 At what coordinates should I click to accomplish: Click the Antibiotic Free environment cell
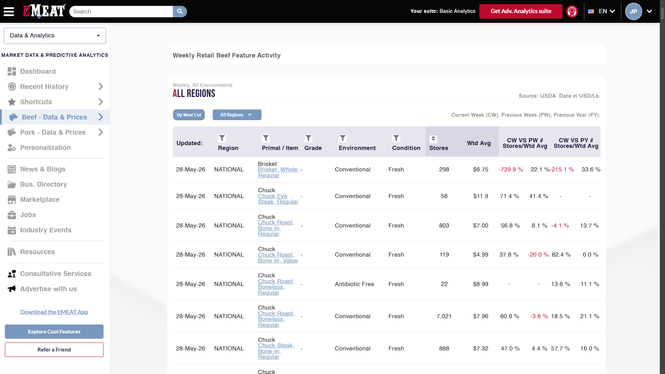(354, 284)
